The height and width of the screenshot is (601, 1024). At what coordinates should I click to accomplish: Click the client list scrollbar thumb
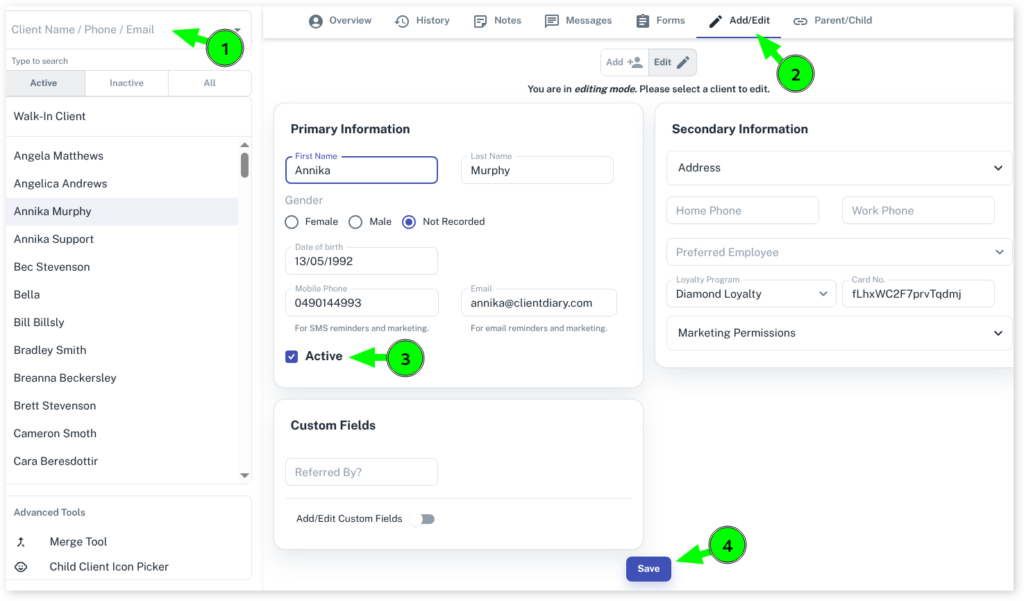245,165
